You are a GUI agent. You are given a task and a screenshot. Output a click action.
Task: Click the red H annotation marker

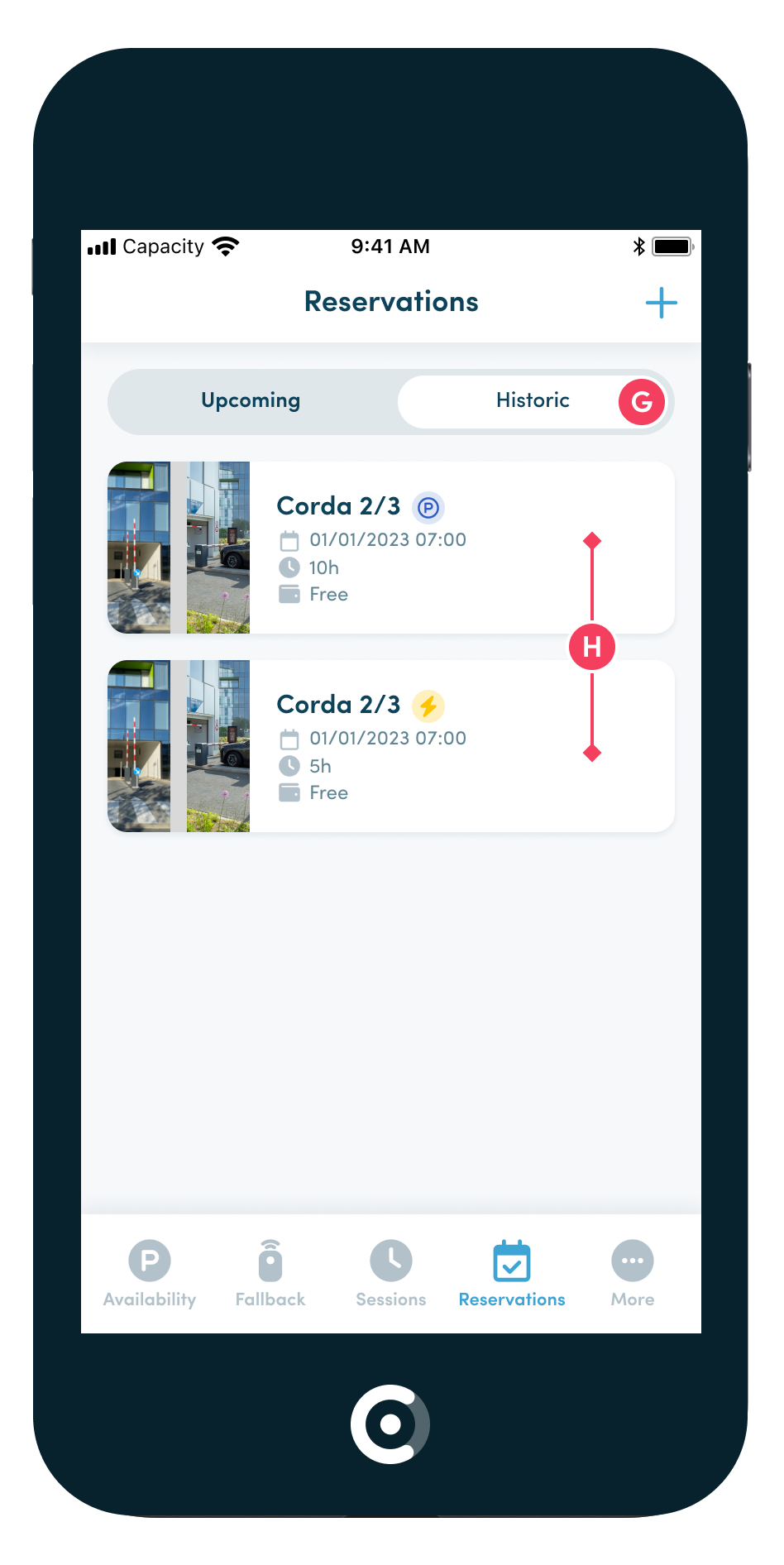pos(592,647)
